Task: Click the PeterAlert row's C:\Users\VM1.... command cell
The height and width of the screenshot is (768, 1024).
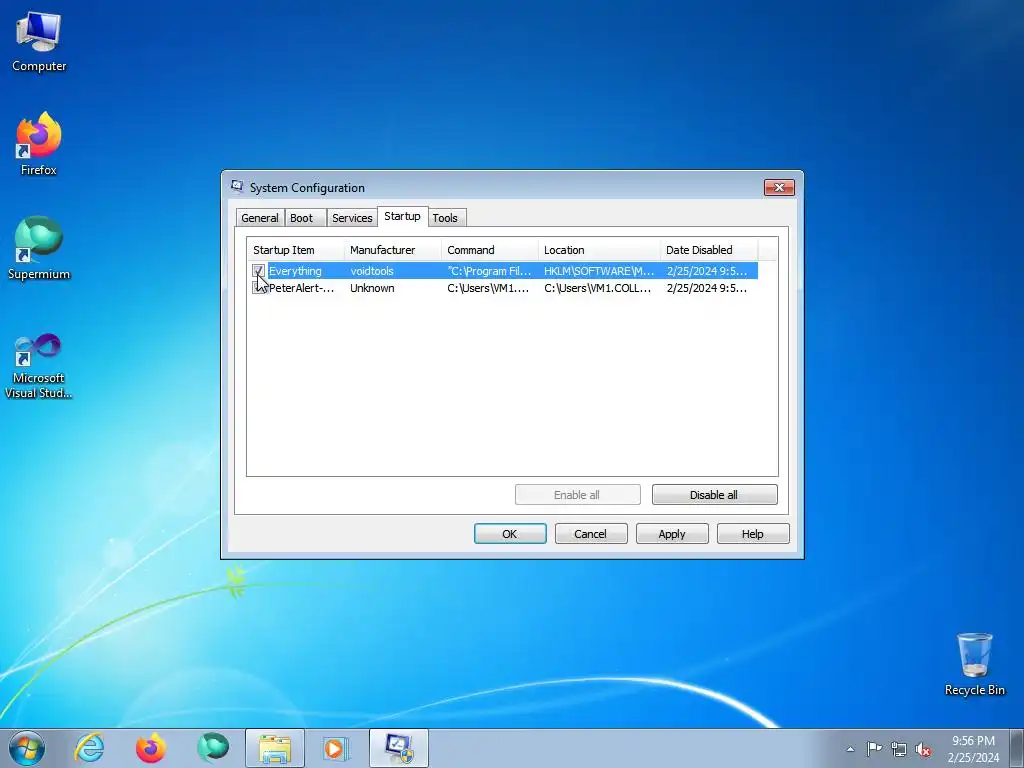Action: point(488,288)
